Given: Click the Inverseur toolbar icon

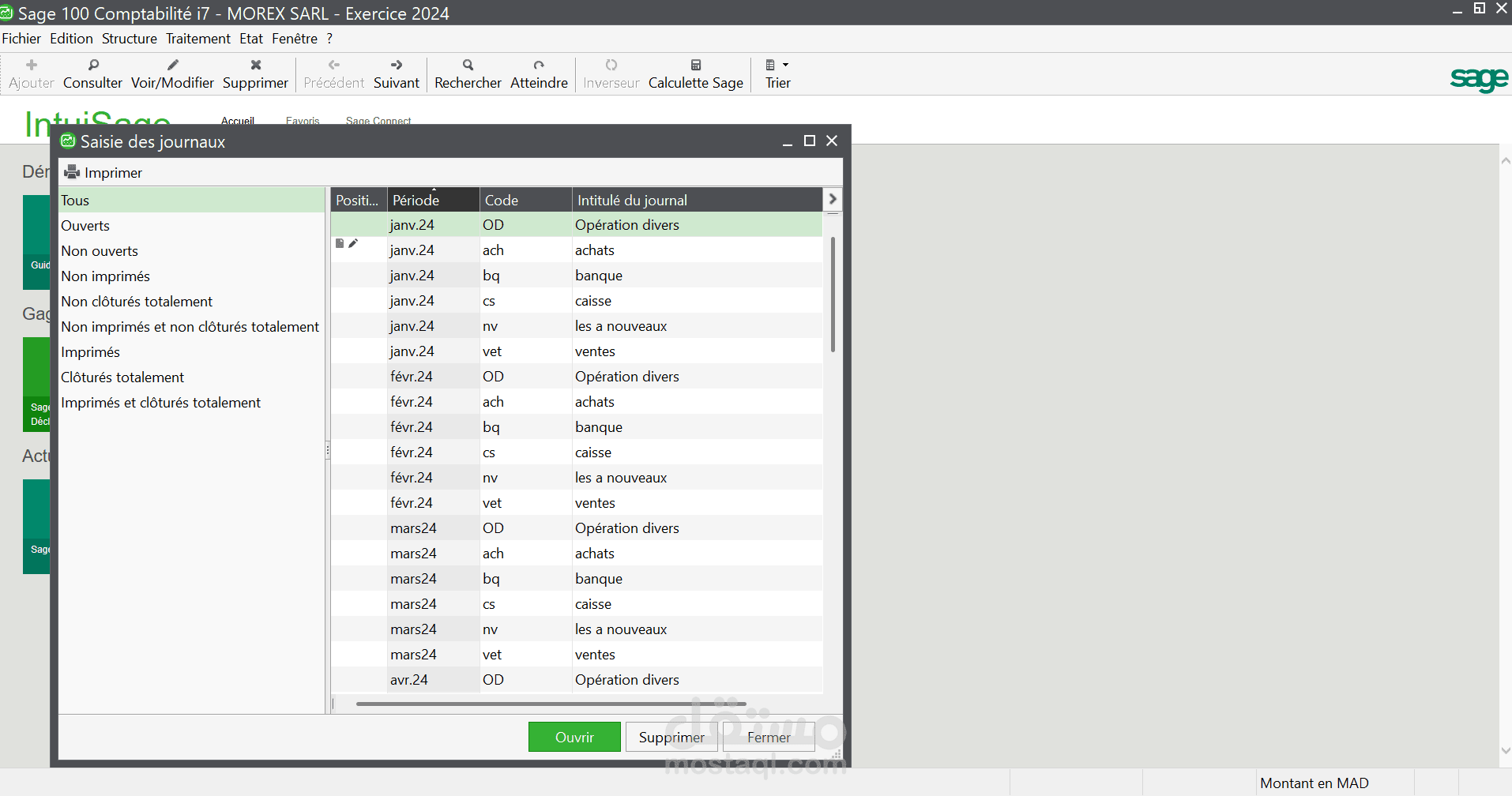Looking at the screenshot, I should pos(611,65).
